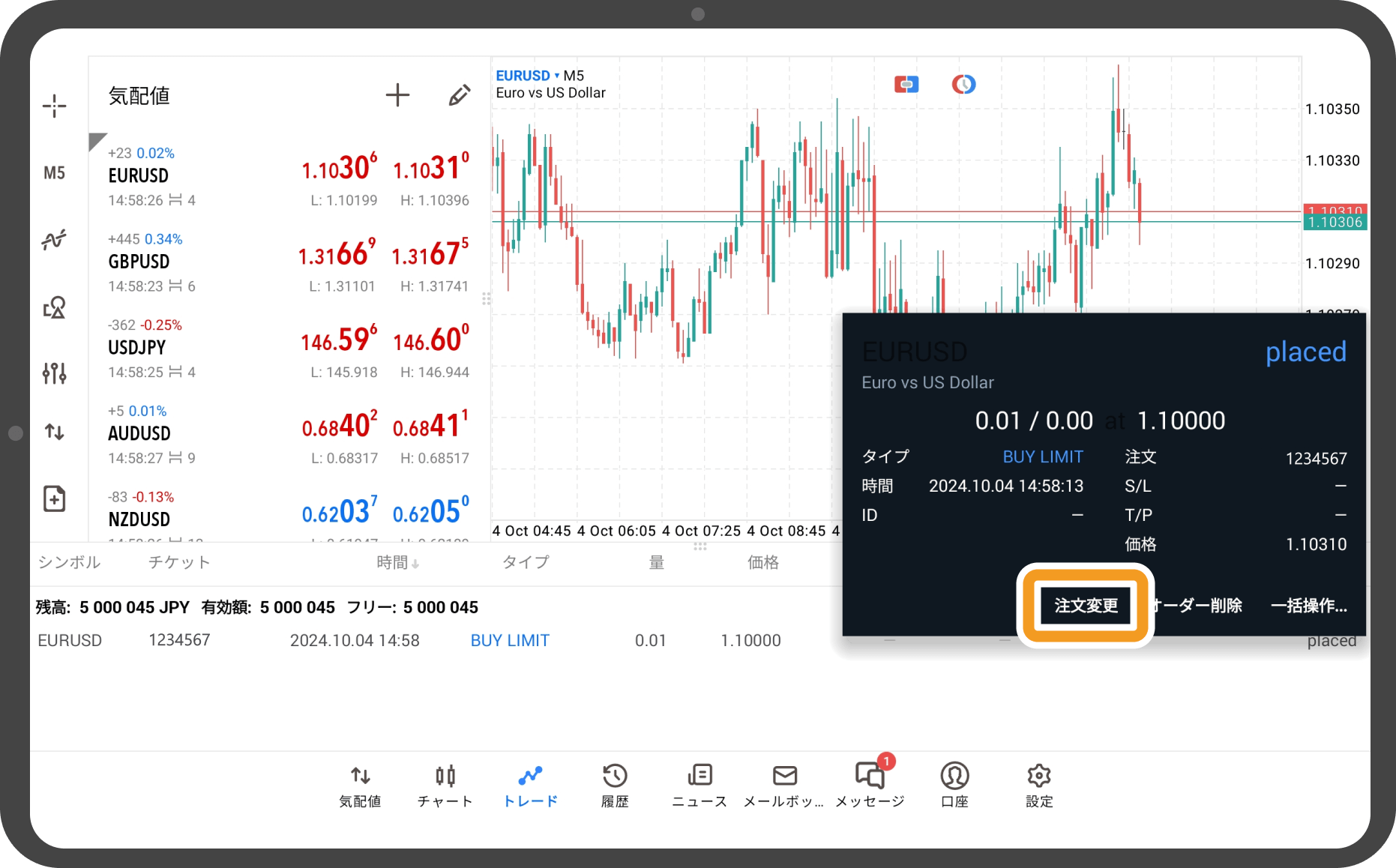This screenshot has height=868, width=1396.
Task: Tap NZDUSD ask price 0.62050
Action: pyautogui.click(x=431, y=511)
